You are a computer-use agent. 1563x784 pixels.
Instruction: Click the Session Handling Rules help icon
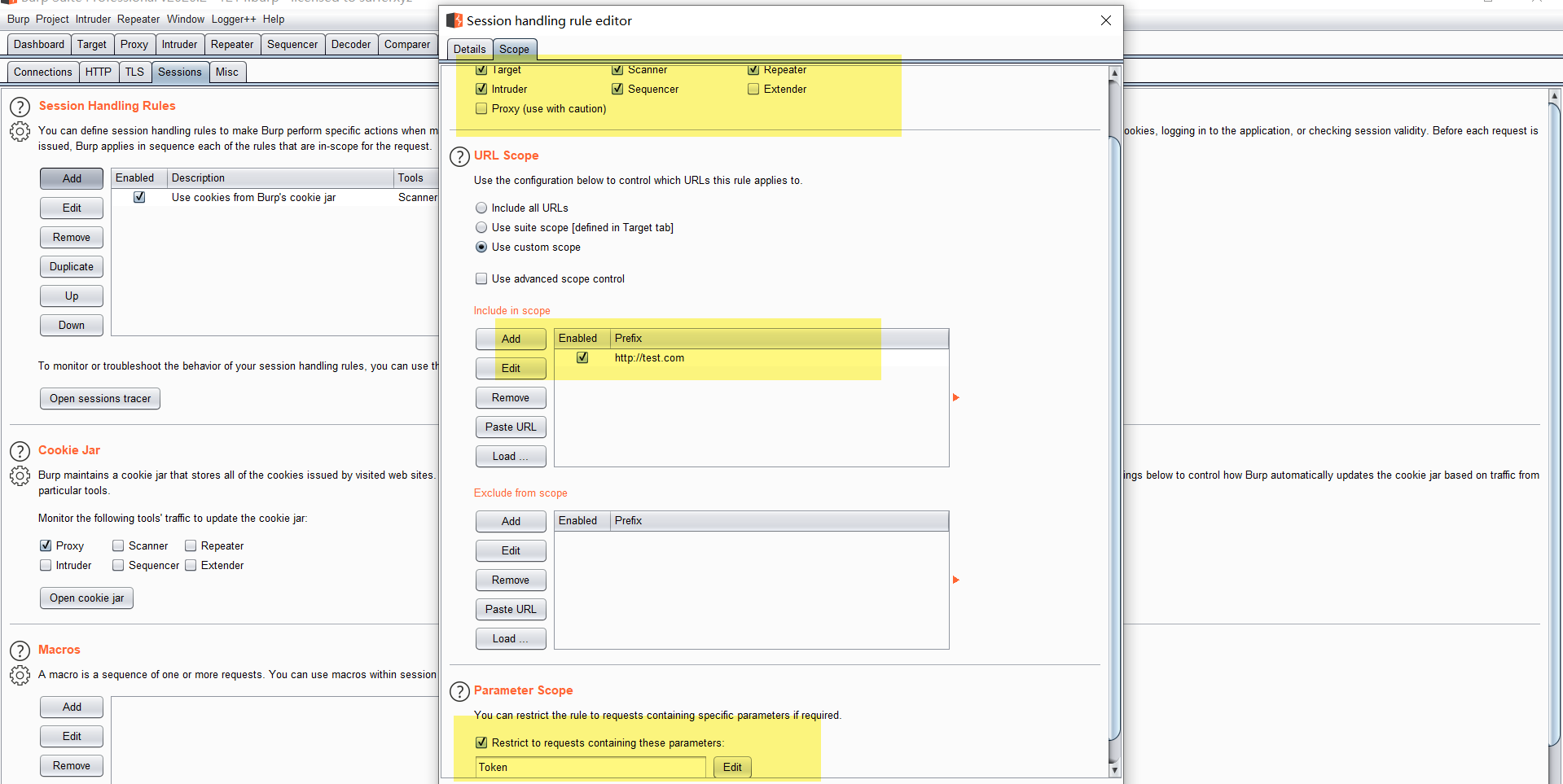click(x=20, y=107)
